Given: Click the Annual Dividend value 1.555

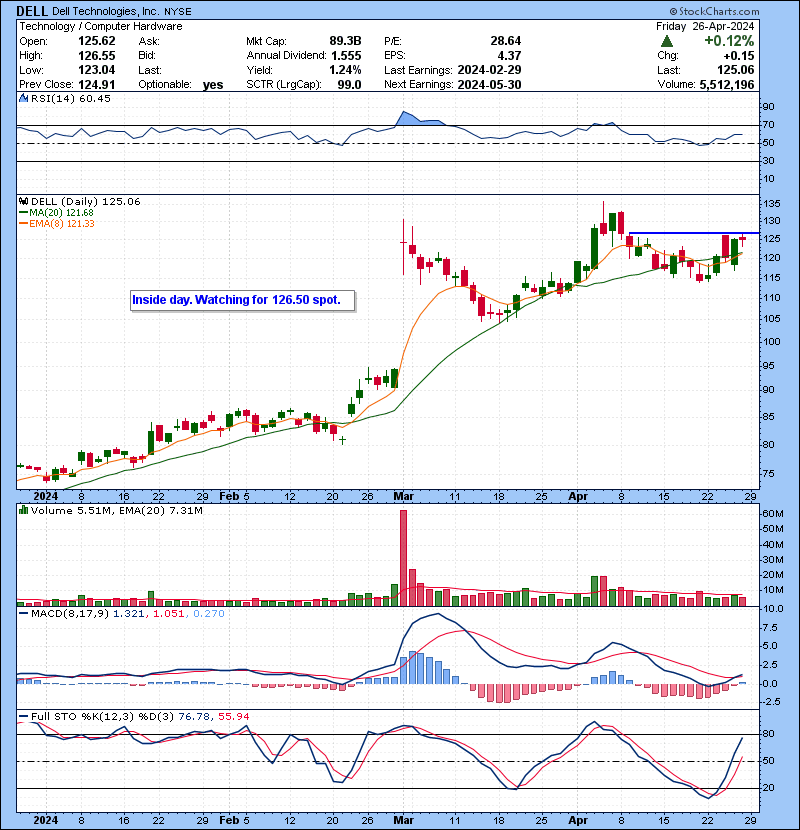Looking at the screenshot, I should tap(346, 56).
